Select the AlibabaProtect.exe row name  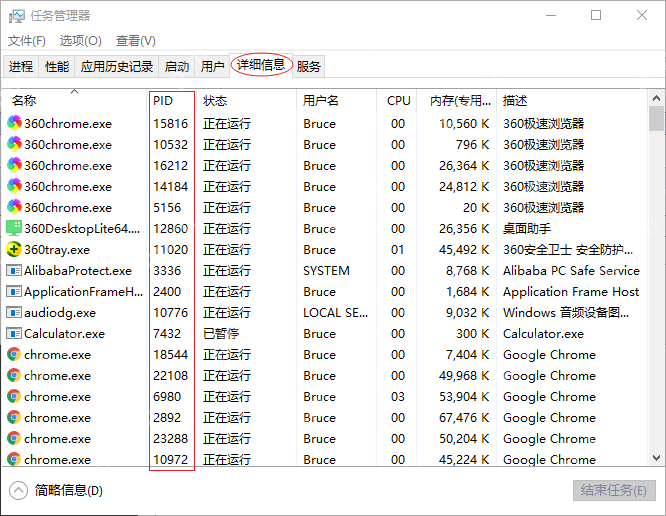[x=78, y=271]
